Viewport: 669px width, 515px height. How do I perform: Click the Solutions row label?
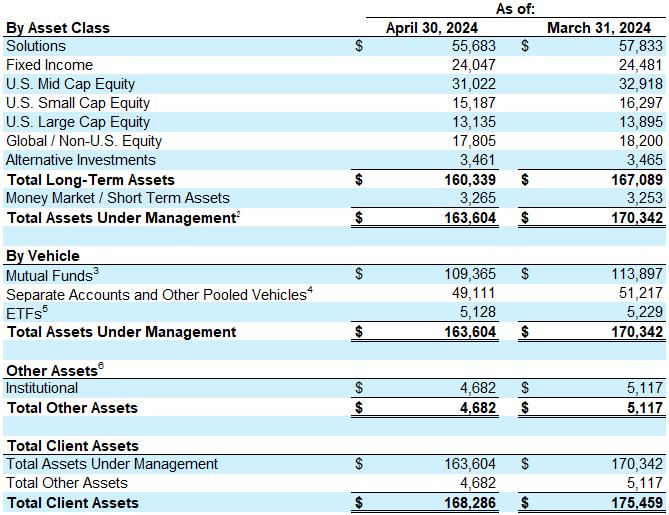pyautogui.click(x=36, y=46)
